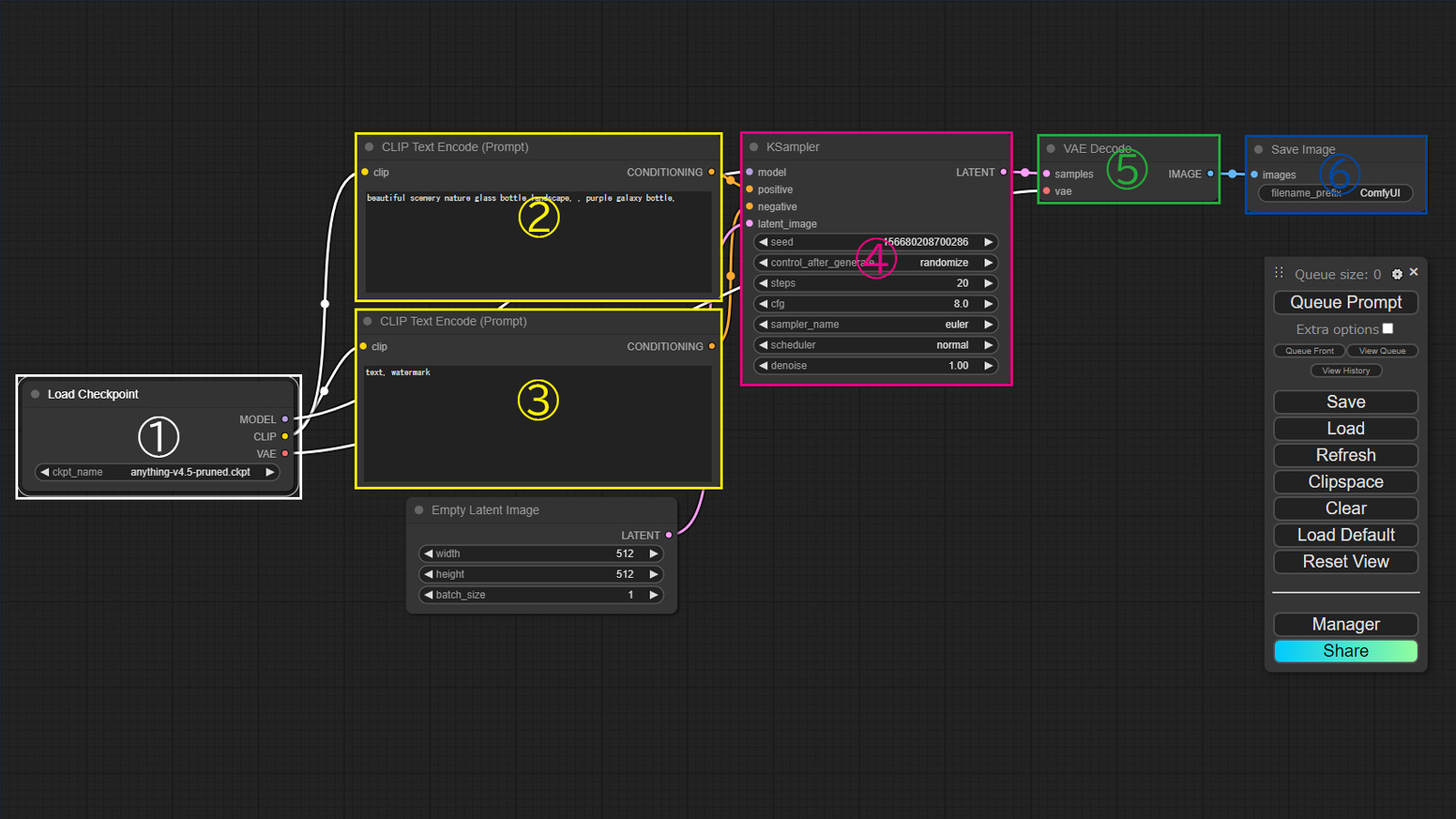Screen dimensions: 1456x819
Task: Select next checkpoint with ckpt_name right arrow
Action: tap(269, 472)
